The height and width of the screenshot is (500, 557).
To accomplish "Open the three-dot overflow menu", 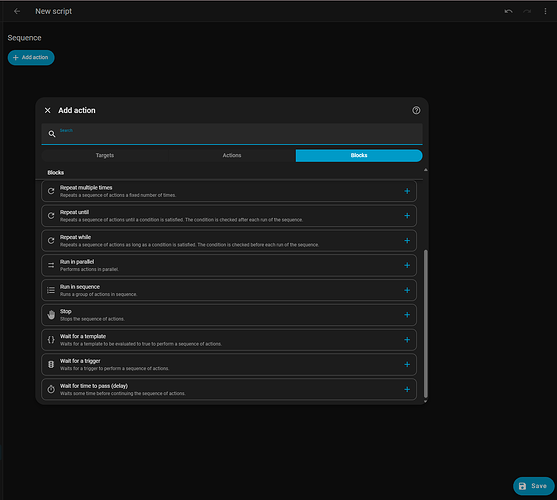I will click(545, 11).
